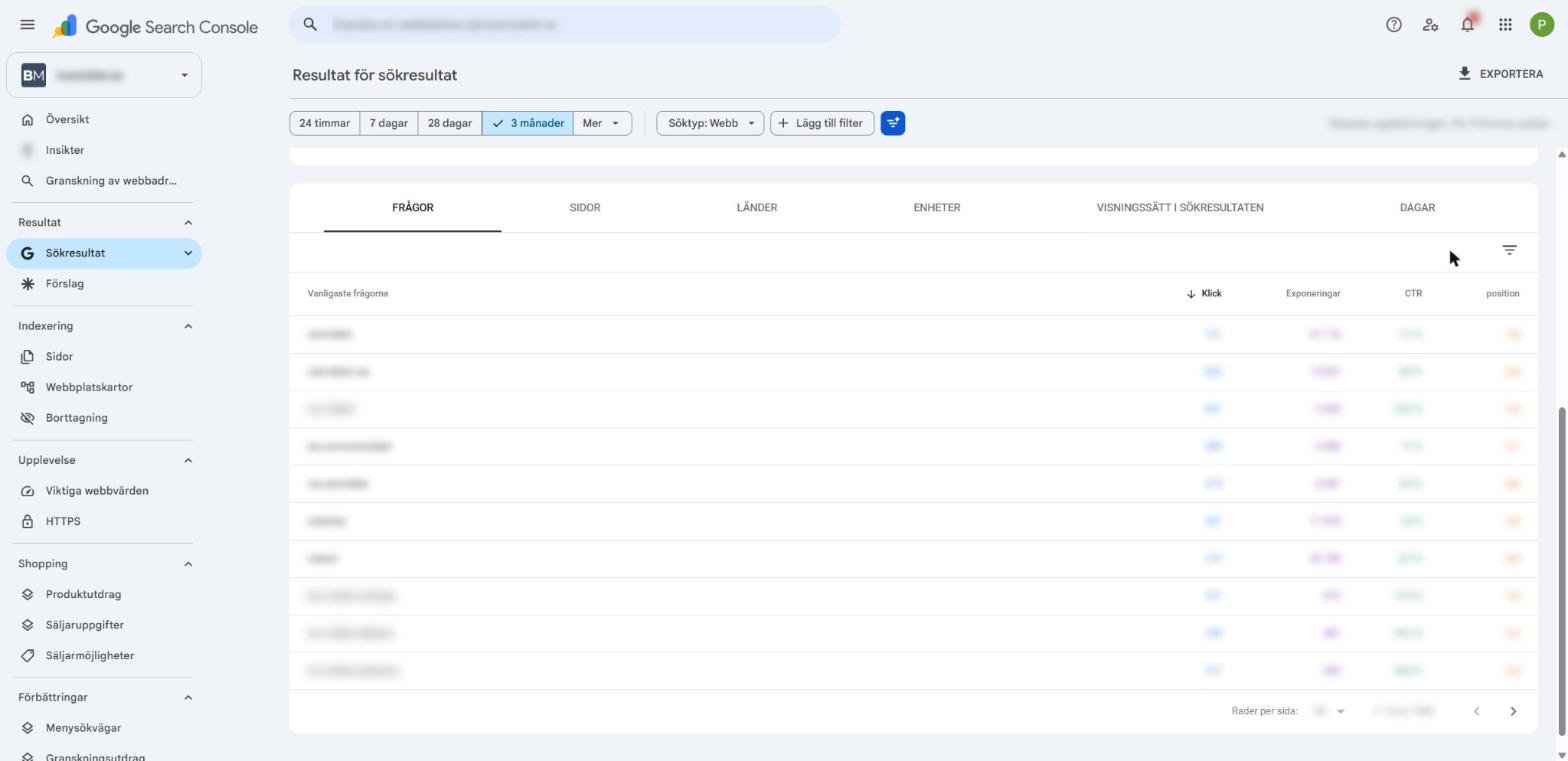Select the 24 timmar date range
The width and height of the screenshot is (1568, 761).
point(324,123)
